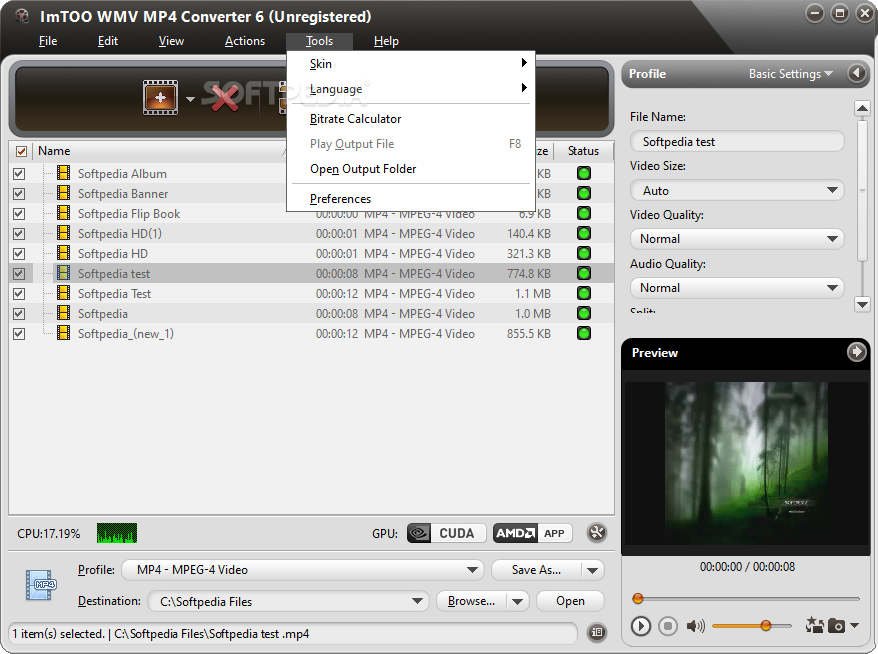Click the app logo in title bar
The image size is (878, 654).
point(22,16)
